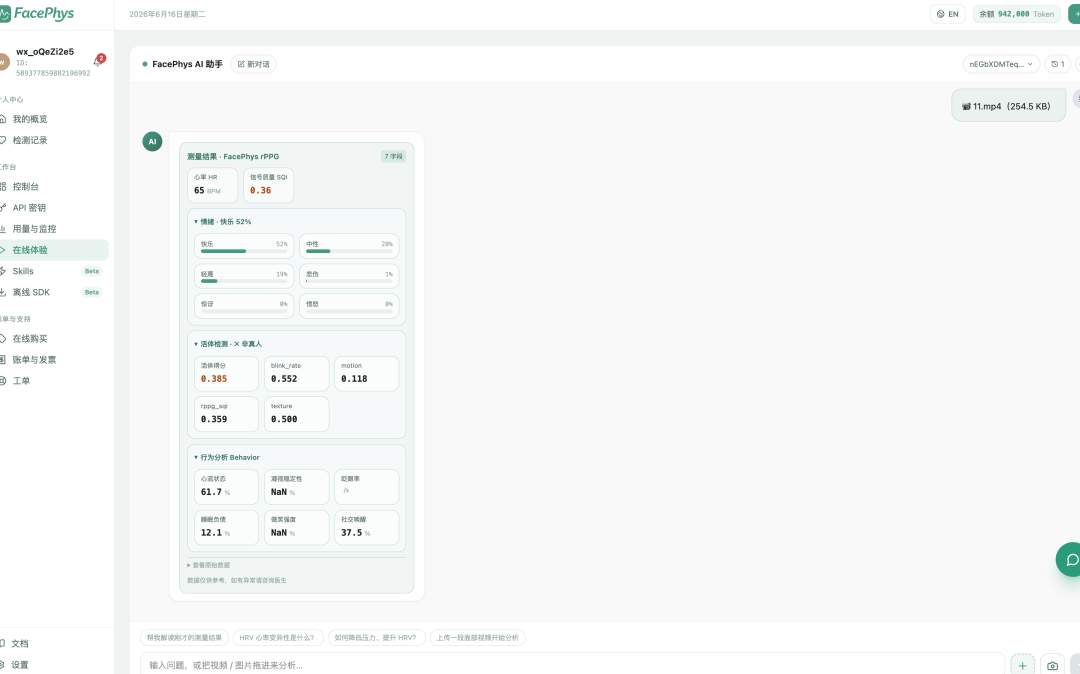The height and width of the screenshot is (674, 1080).
Task: Click the 余额 942,000 Token balance pill
Action: [1017, 14]
